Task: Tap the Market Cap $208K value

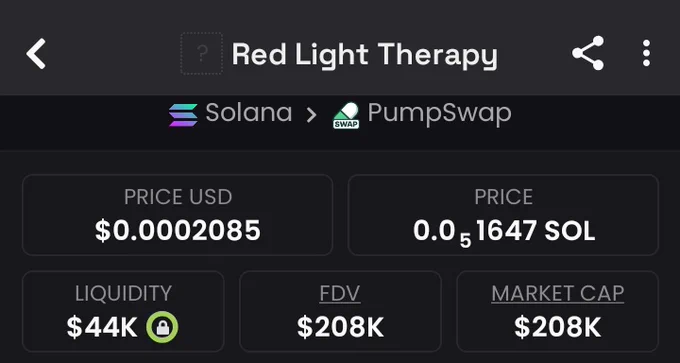Action: 558,327
